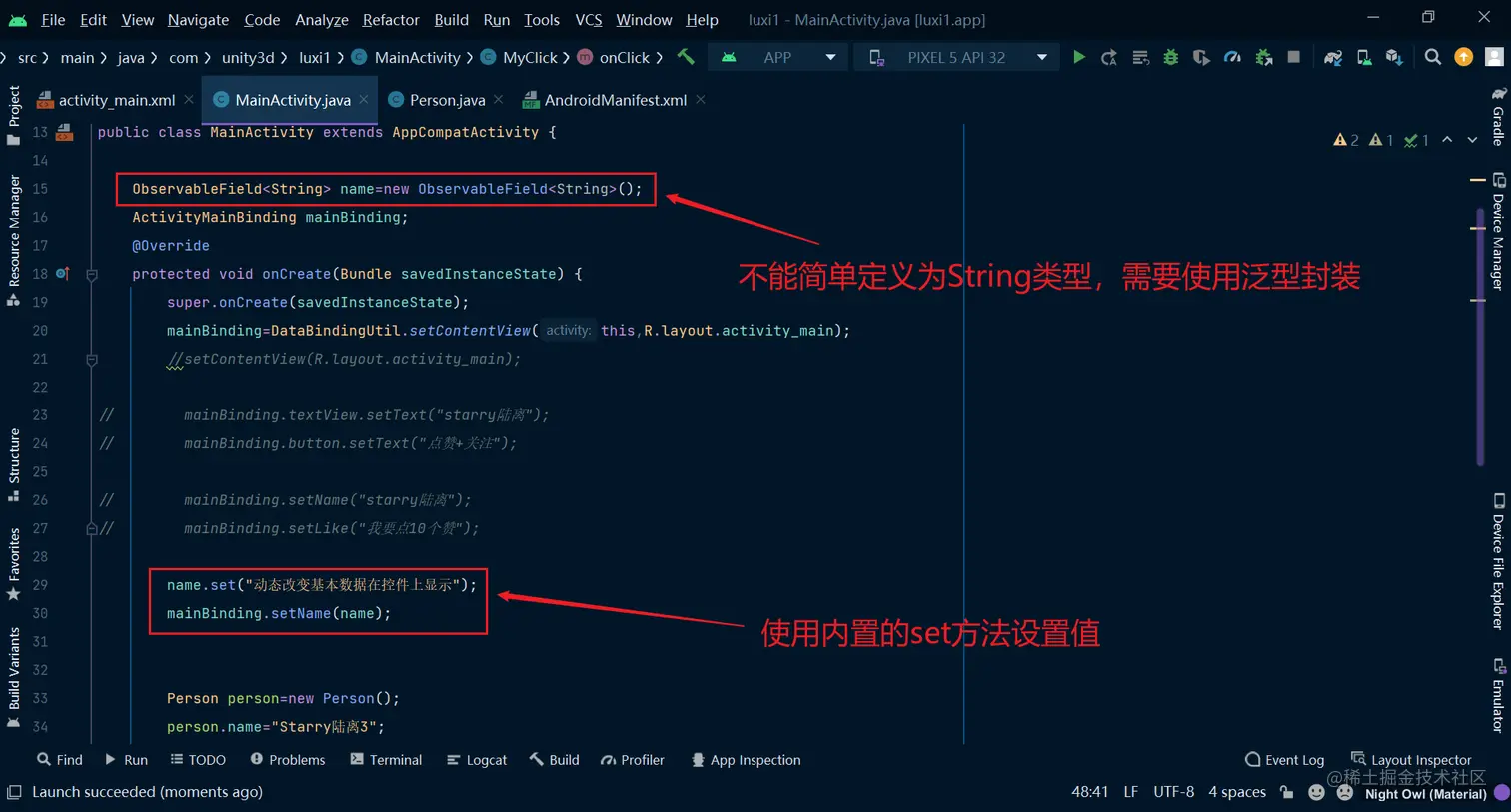Open UTF-8 encoding selector

point(1173,792)
